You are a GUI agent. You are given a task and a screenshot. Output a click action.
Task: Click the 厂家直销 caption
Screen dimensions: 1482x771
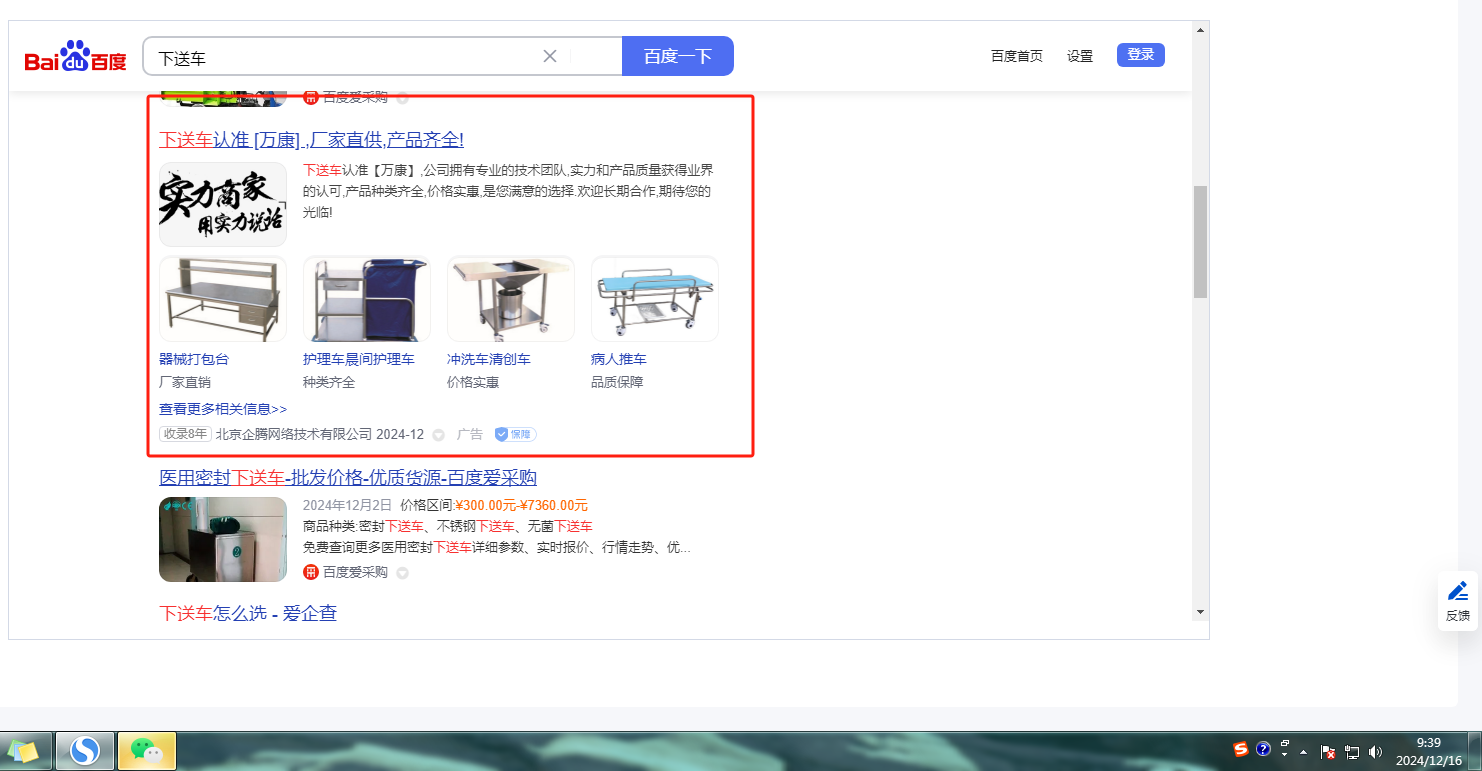coord(185,382)
